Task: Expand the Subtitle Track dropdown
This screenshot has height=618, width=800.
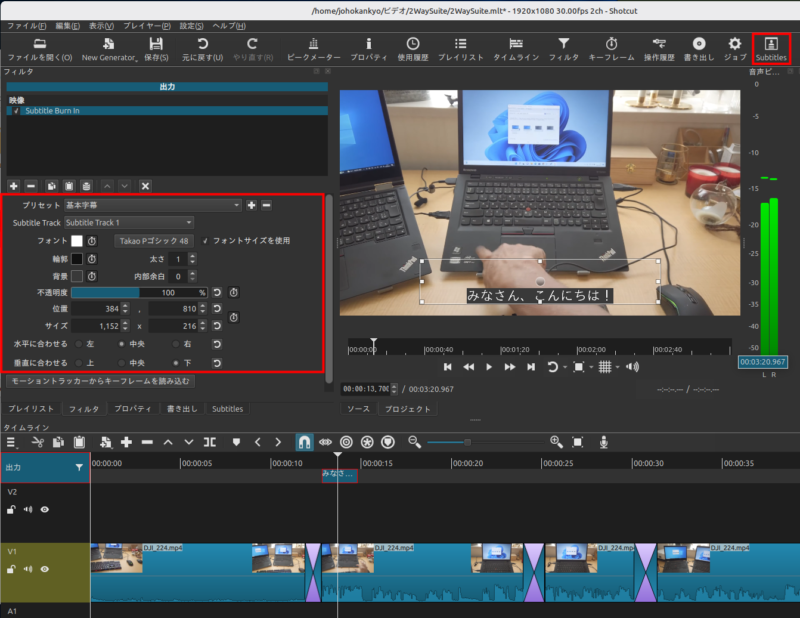Action: pos(129,222)
